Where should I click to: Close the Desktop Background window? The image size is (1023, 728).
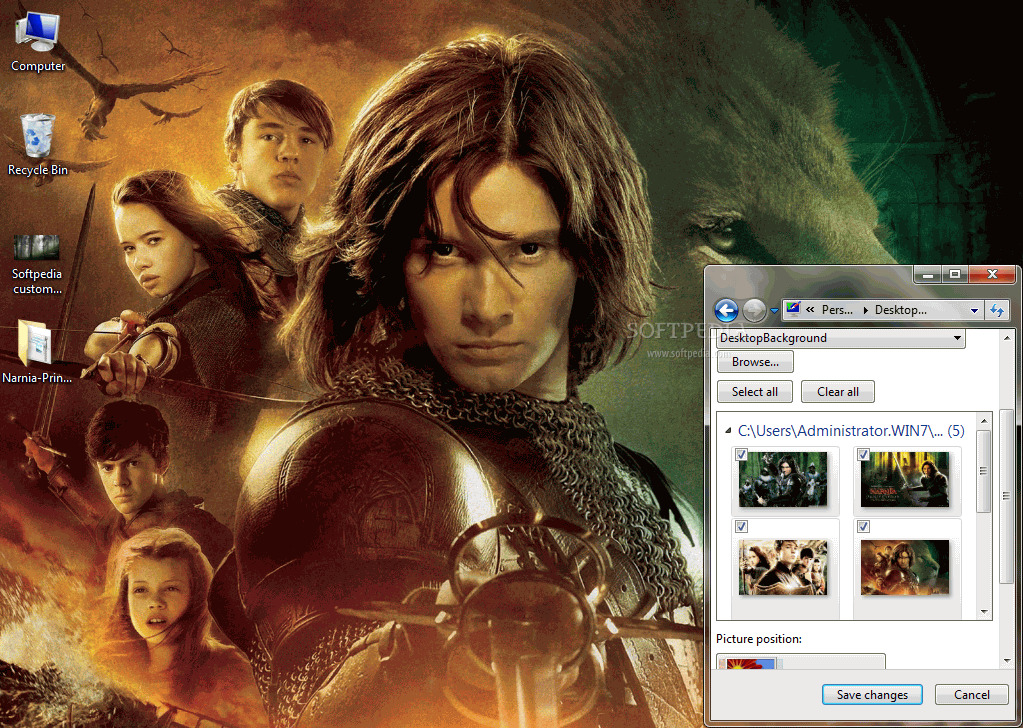[x=992, y=275]
